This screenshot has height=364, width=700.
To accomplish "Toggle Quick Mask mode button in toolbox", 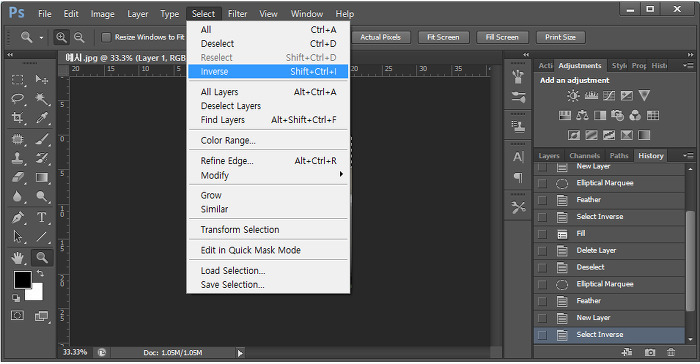I will click(17, 316).
